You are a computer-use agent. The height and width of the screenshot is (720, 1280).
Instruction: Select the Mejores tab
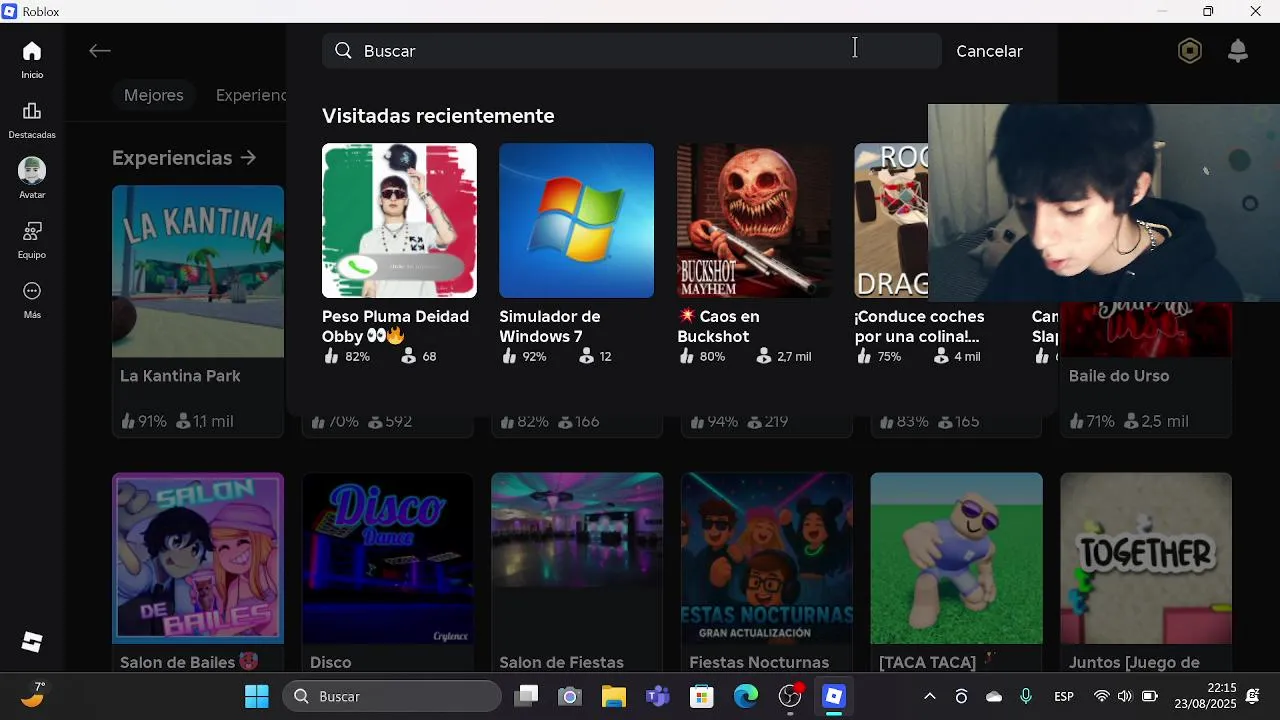154,95
